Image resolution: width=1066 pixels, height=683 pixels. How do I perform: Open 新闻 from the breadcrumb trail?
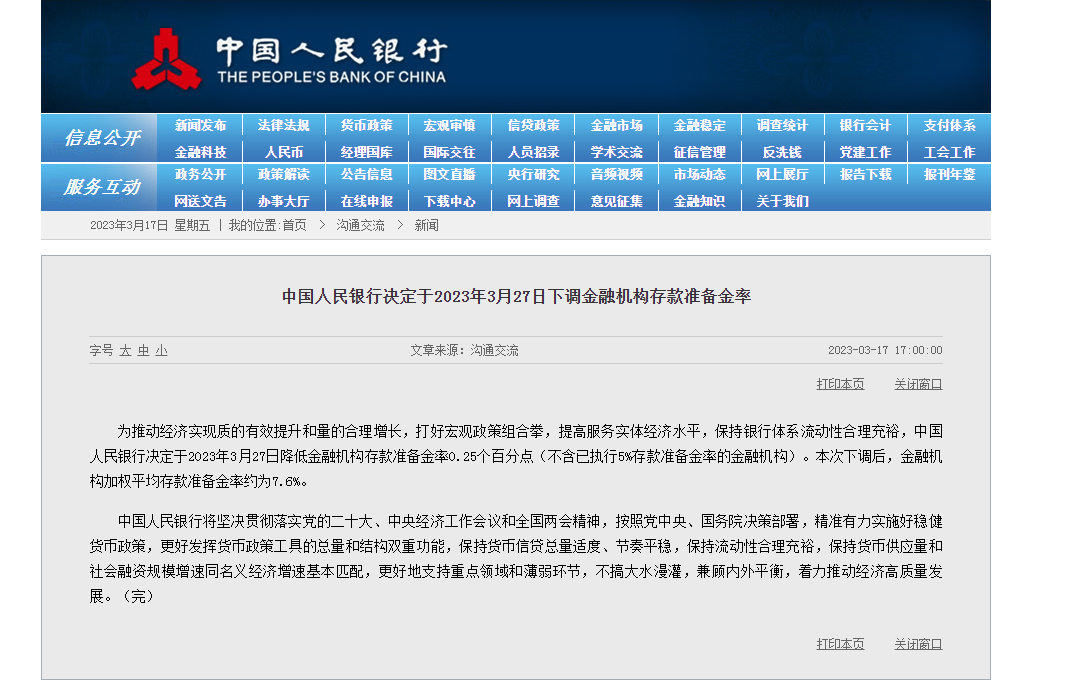pyautogui.click(x=428, y=224)
